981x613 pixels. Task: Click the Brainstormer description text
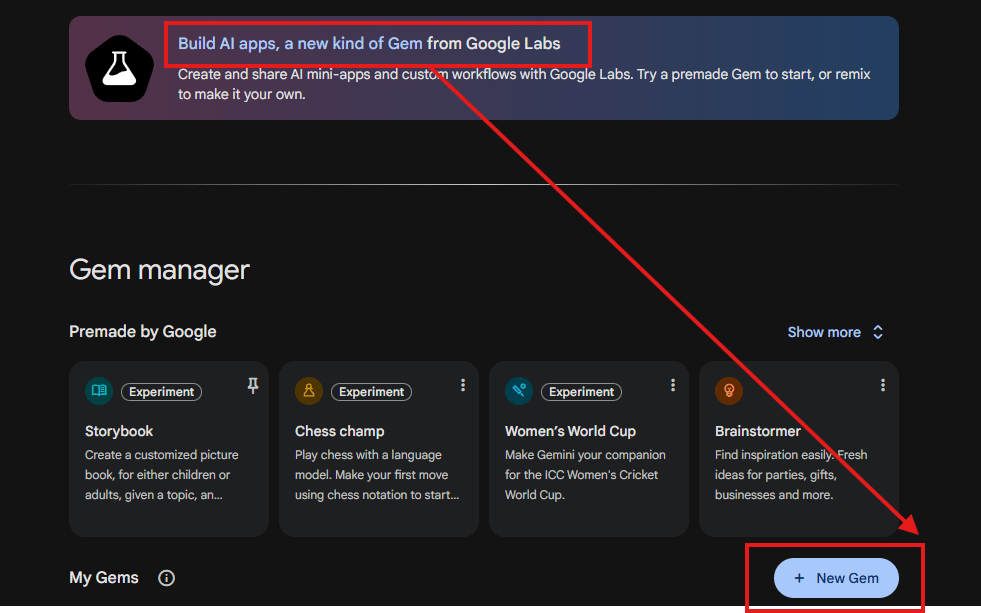[x=791, y=475]
